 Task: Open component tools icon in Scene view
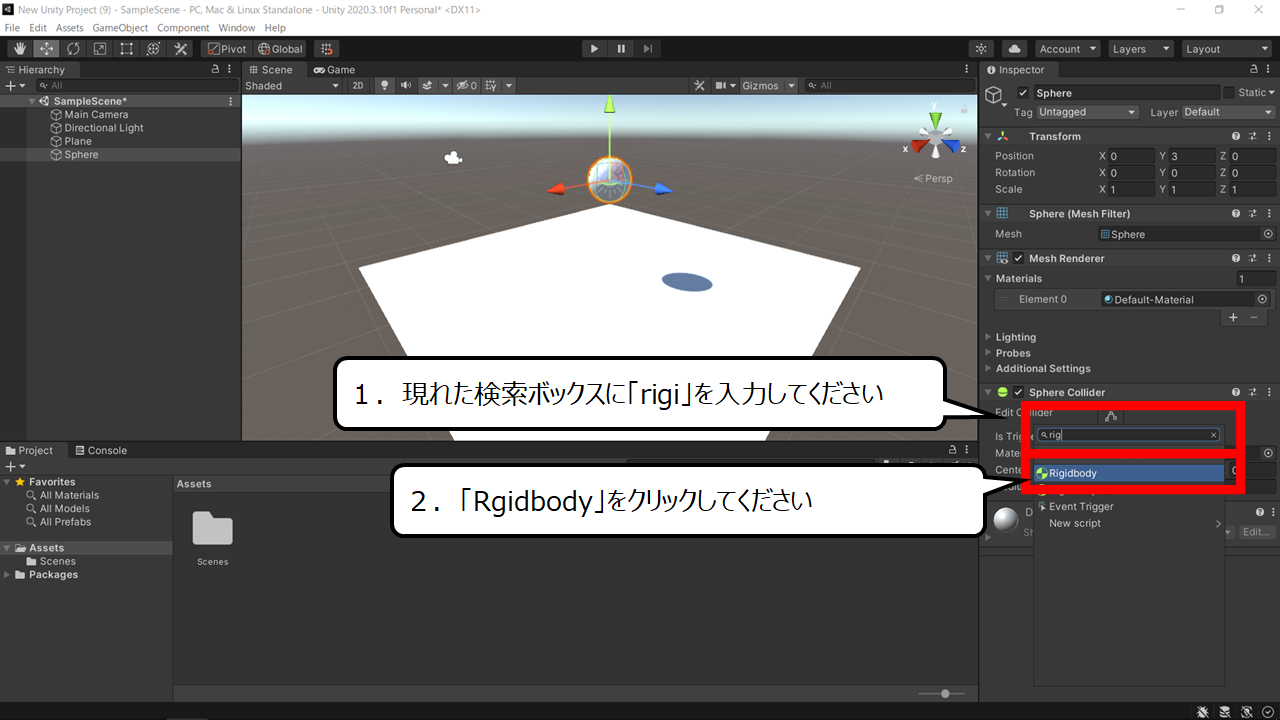coord(699,86)
